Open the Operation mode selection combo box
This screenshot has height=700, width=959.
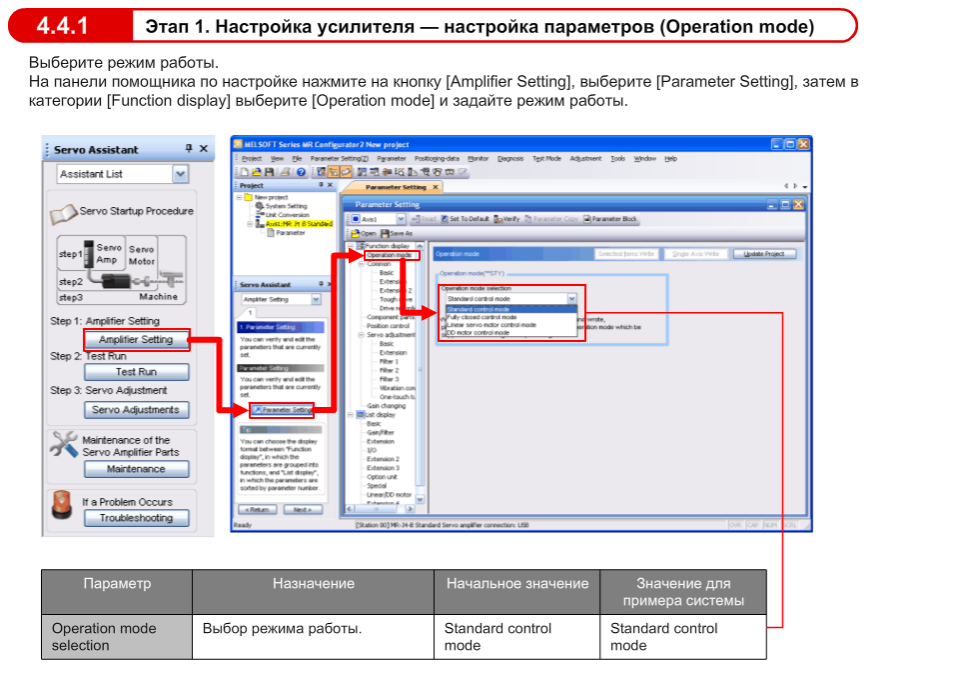(571, 298)
